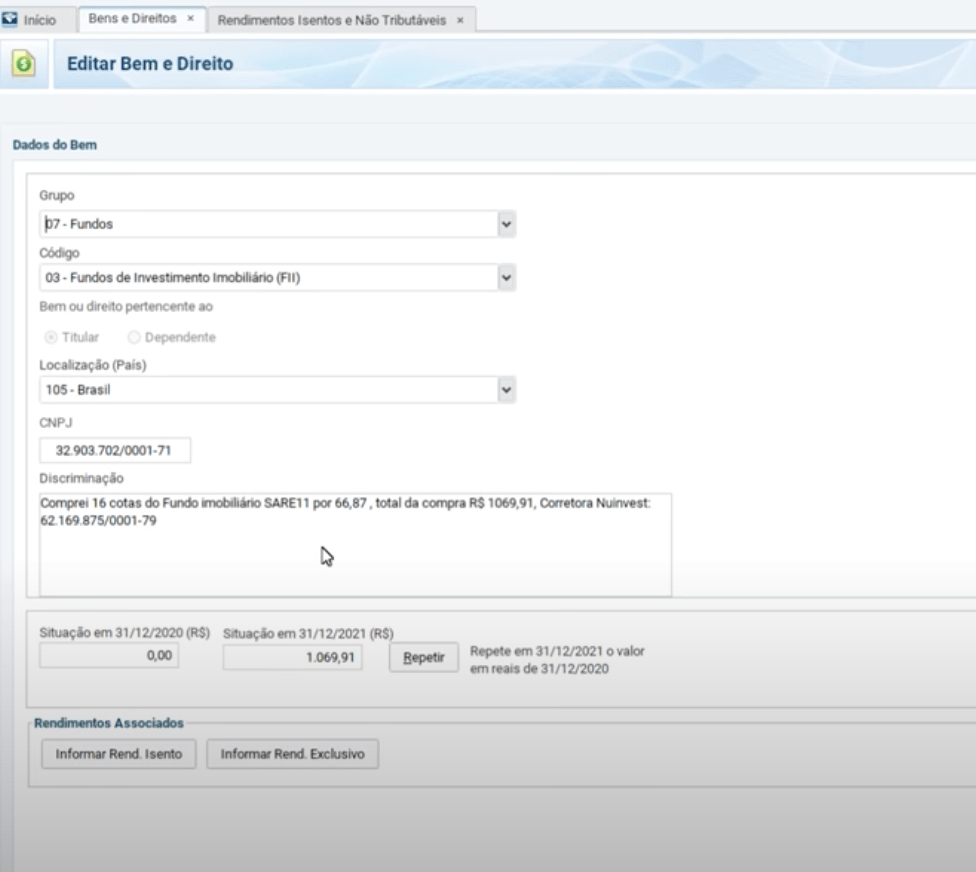976x872 pixels.
Task: Click the green money icon beside the header
Action: [x=25, y=64]
